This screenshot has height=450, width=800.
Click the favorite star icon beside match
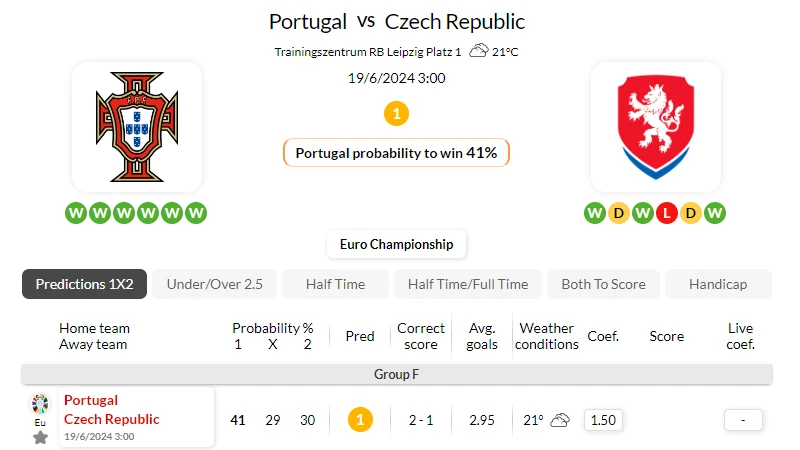point(40,437)
